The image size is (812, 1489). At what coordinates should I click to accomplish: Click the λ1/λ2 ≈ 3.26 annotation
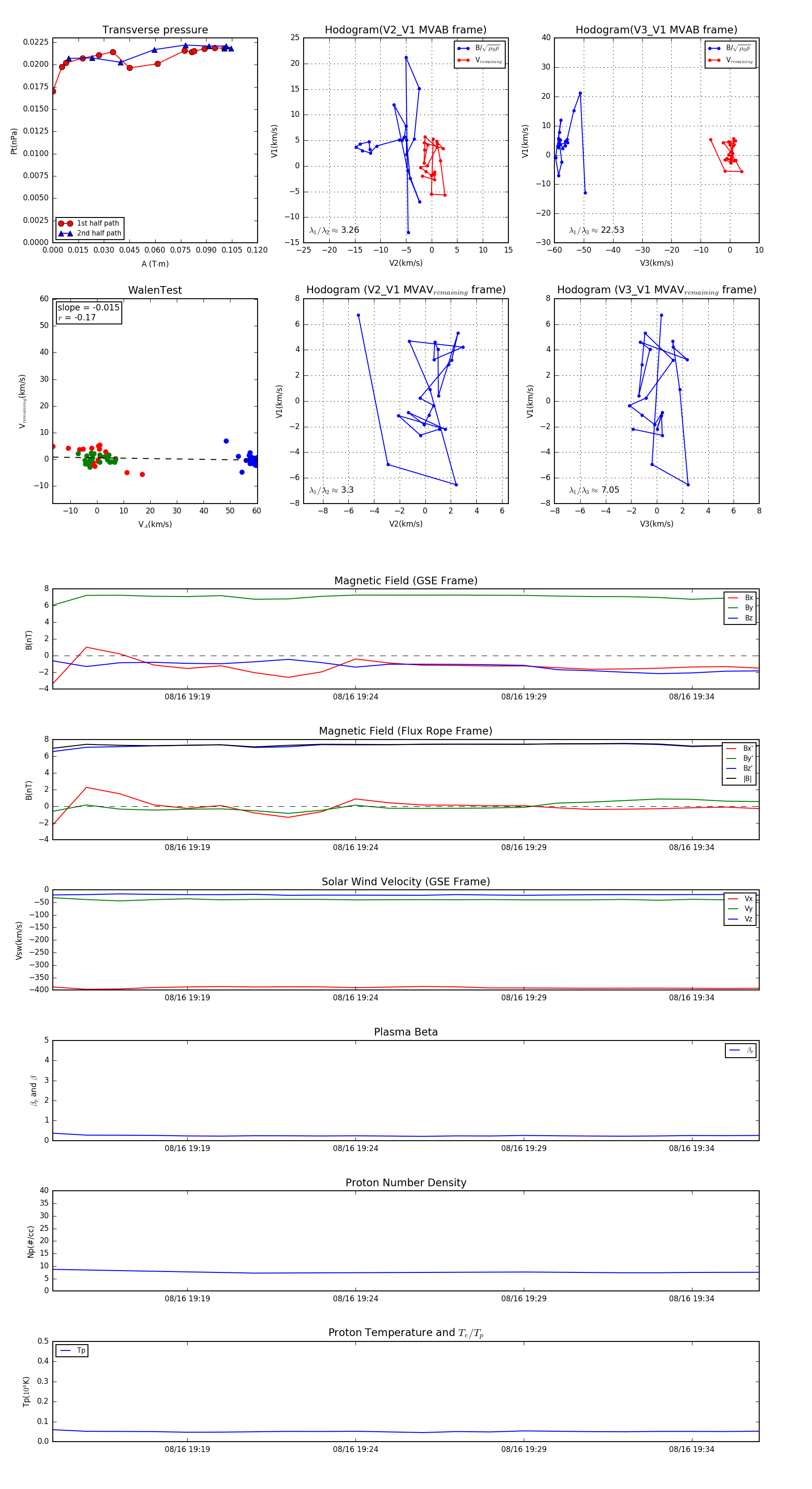coord(334,230)
